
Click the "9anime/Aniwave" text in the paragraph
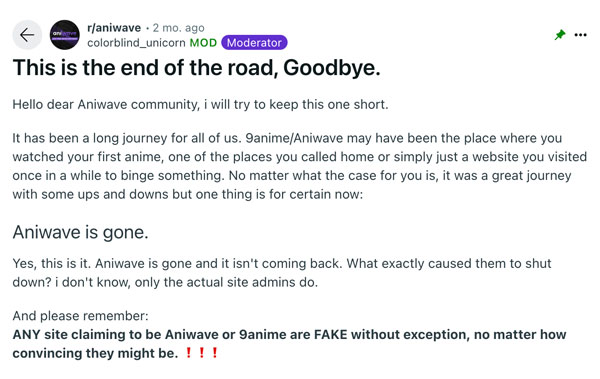(294, 138)
